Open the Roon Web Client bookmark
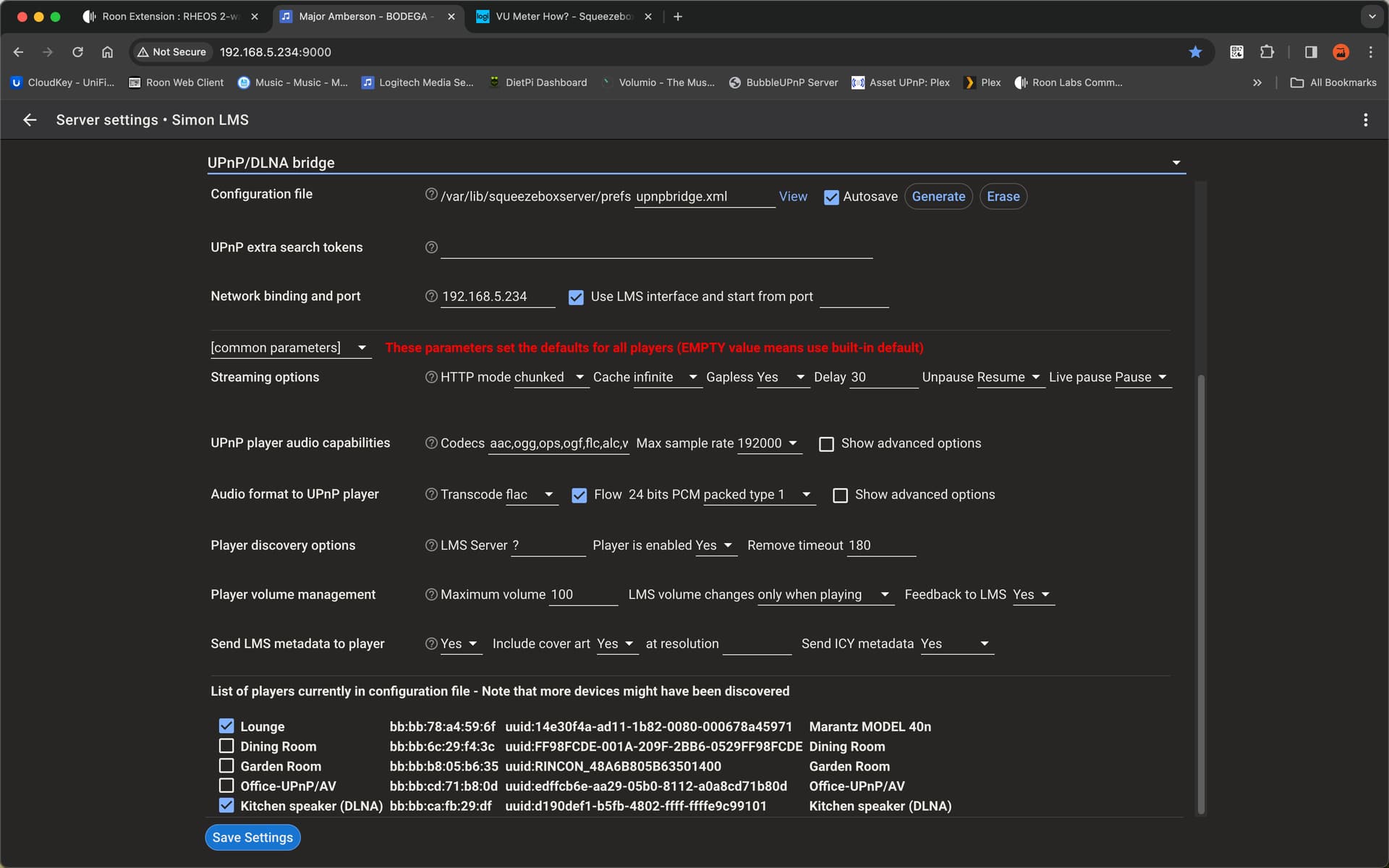 176,82
